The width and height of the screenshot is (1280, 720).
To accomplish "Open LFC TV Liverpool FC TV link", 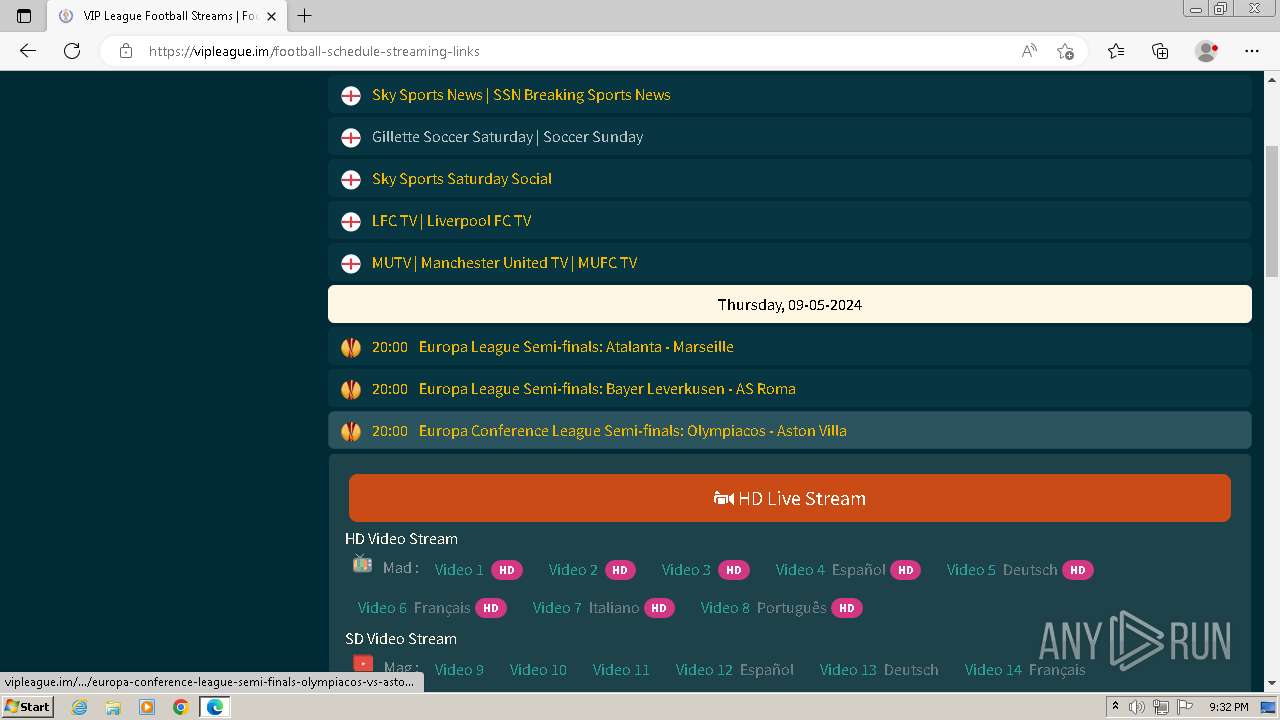I will pos(451,221).
